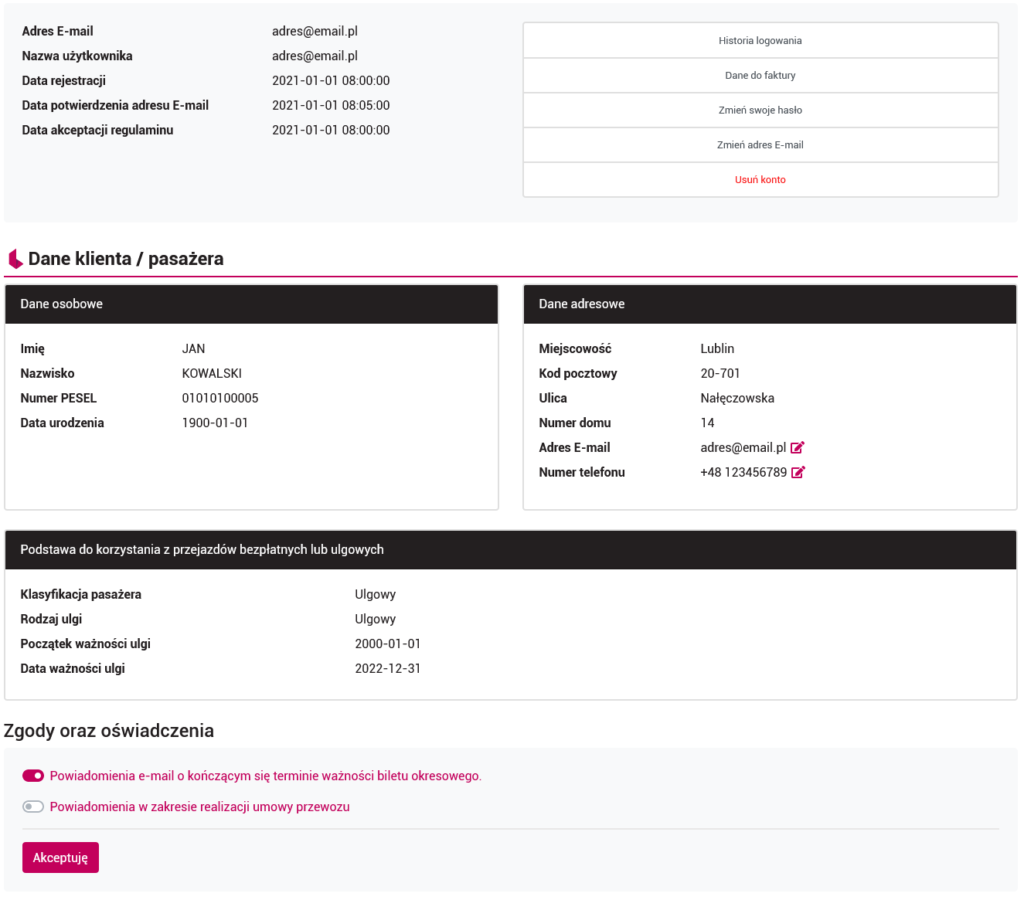Click the phone number +48 123456789
The height and width of the screenshot is (900, 1024).
[743, 473]
